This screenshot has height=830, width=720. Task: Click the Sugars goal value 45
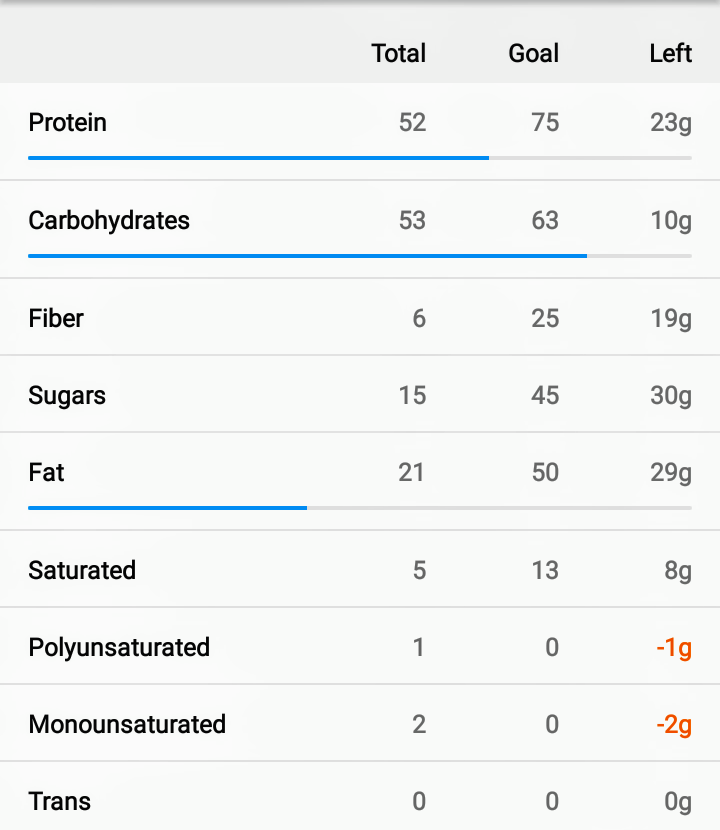[545, 395]
